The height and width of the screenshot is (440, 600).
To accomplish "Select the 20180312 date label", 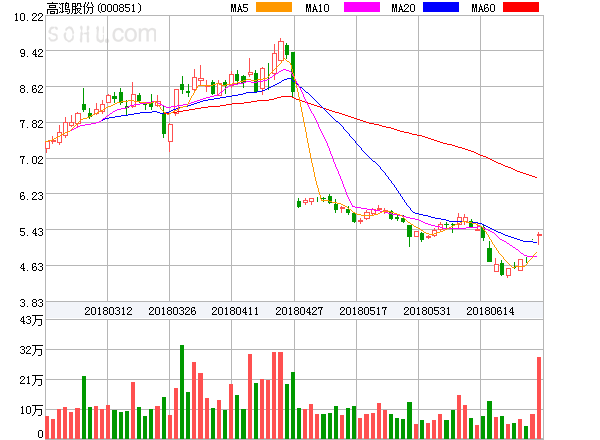I will pyautogui.click(x=108, y=311).
